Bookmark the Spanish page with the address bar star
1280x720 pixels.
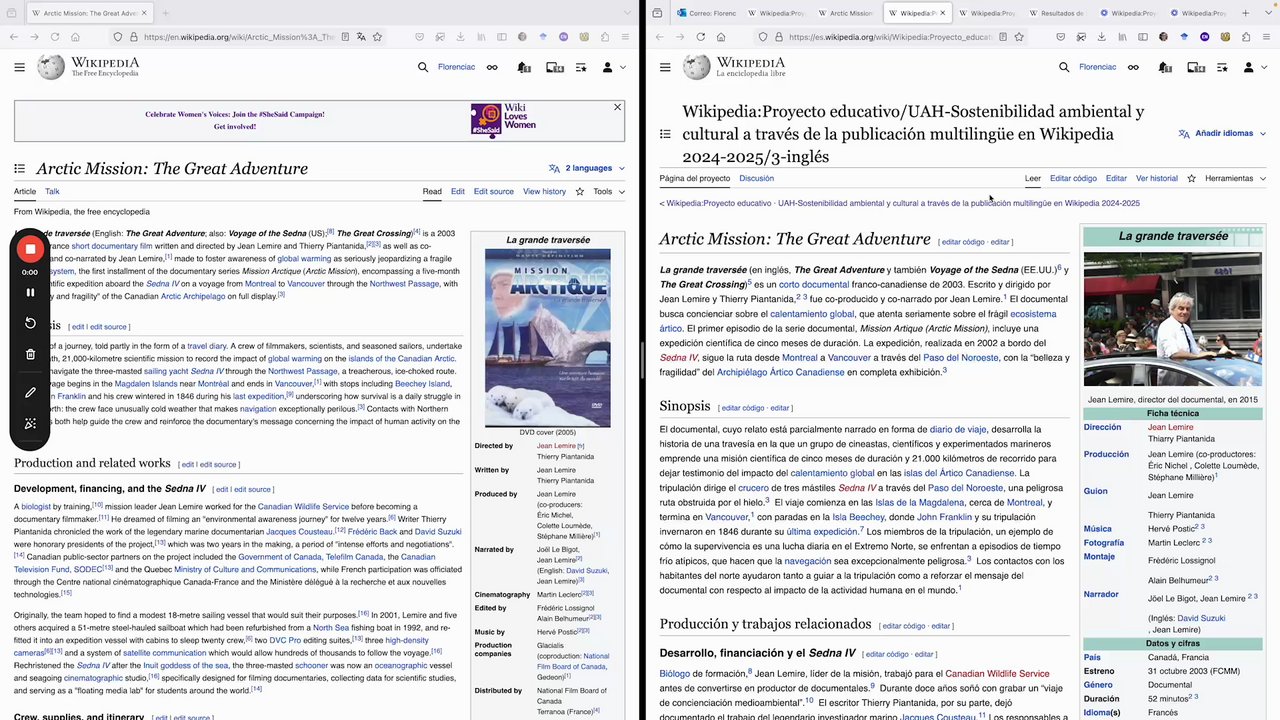pos(1019,37)
